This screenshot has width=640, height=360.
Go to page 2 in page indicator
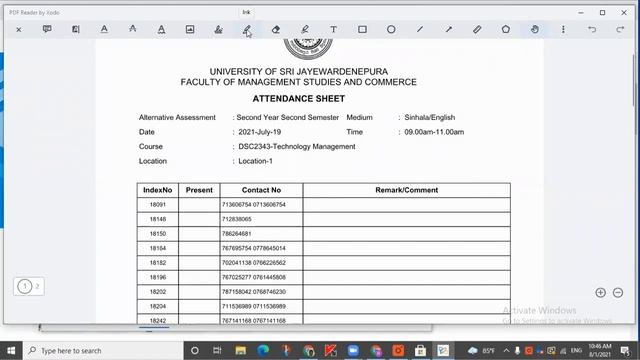(x=37, y=286)
